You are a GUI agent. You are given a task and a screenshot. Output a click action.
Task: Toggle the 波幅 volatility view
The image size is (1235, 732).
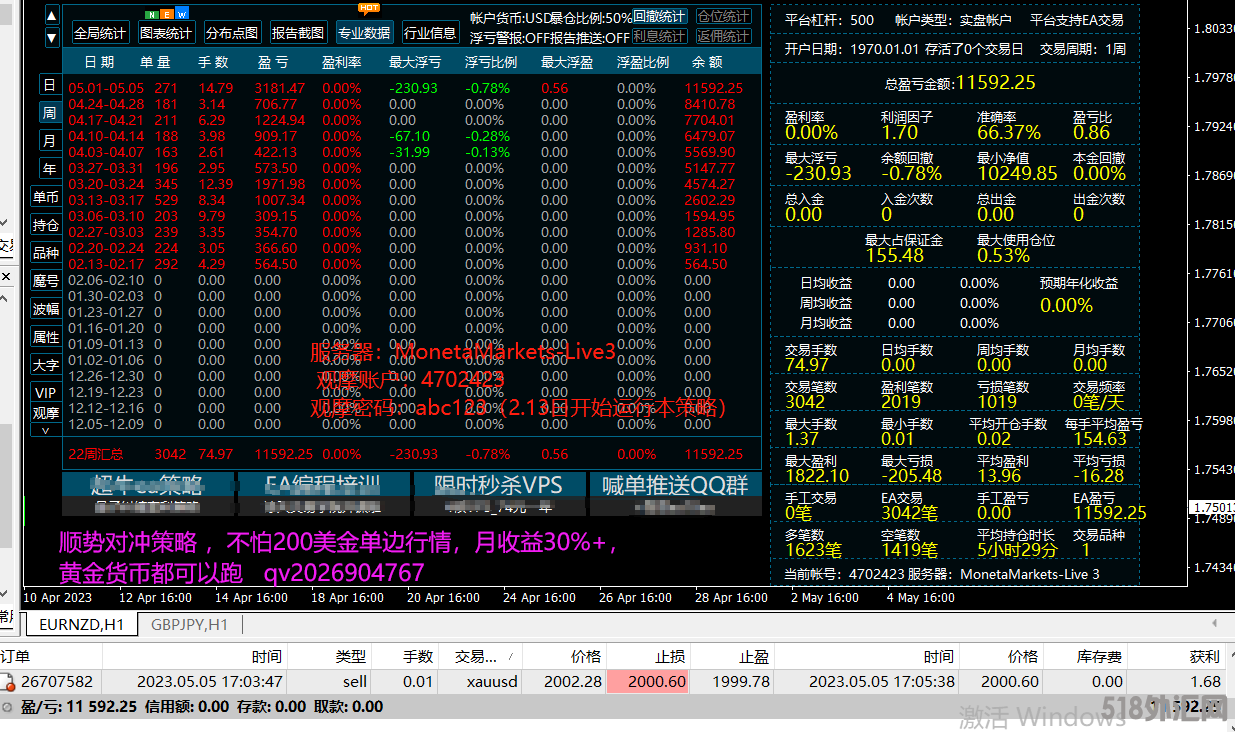tap(46, 309)
